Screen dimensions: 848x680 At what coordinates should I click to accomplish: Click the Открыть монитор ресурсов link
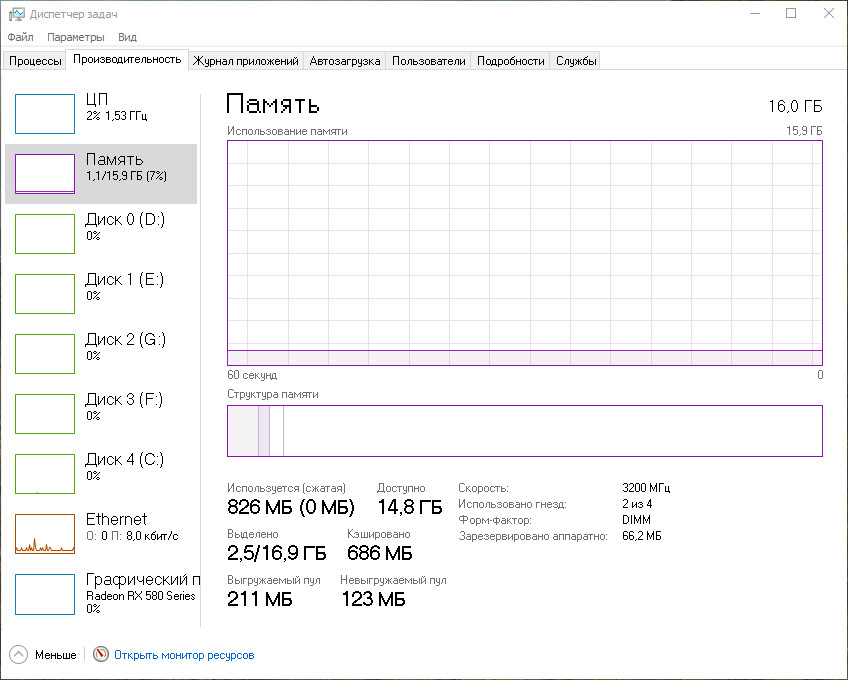point(184,655)
